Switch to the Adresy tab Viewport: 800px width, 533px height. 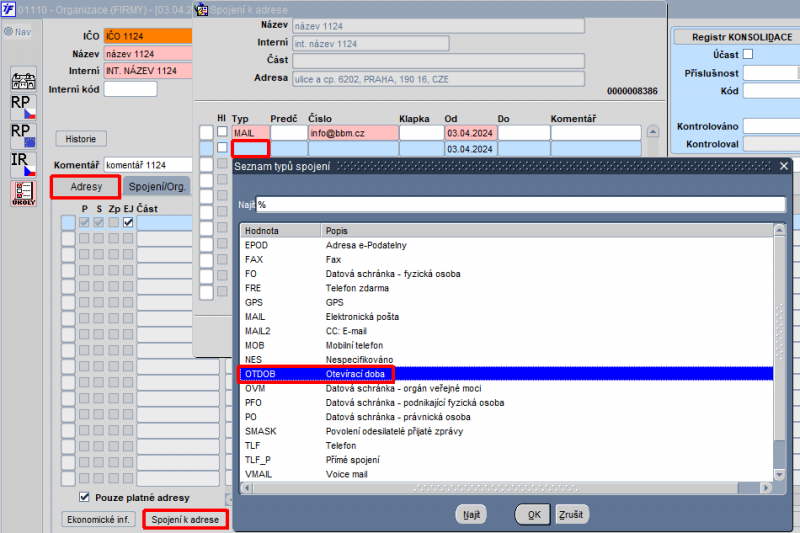[x=86, y=187]
